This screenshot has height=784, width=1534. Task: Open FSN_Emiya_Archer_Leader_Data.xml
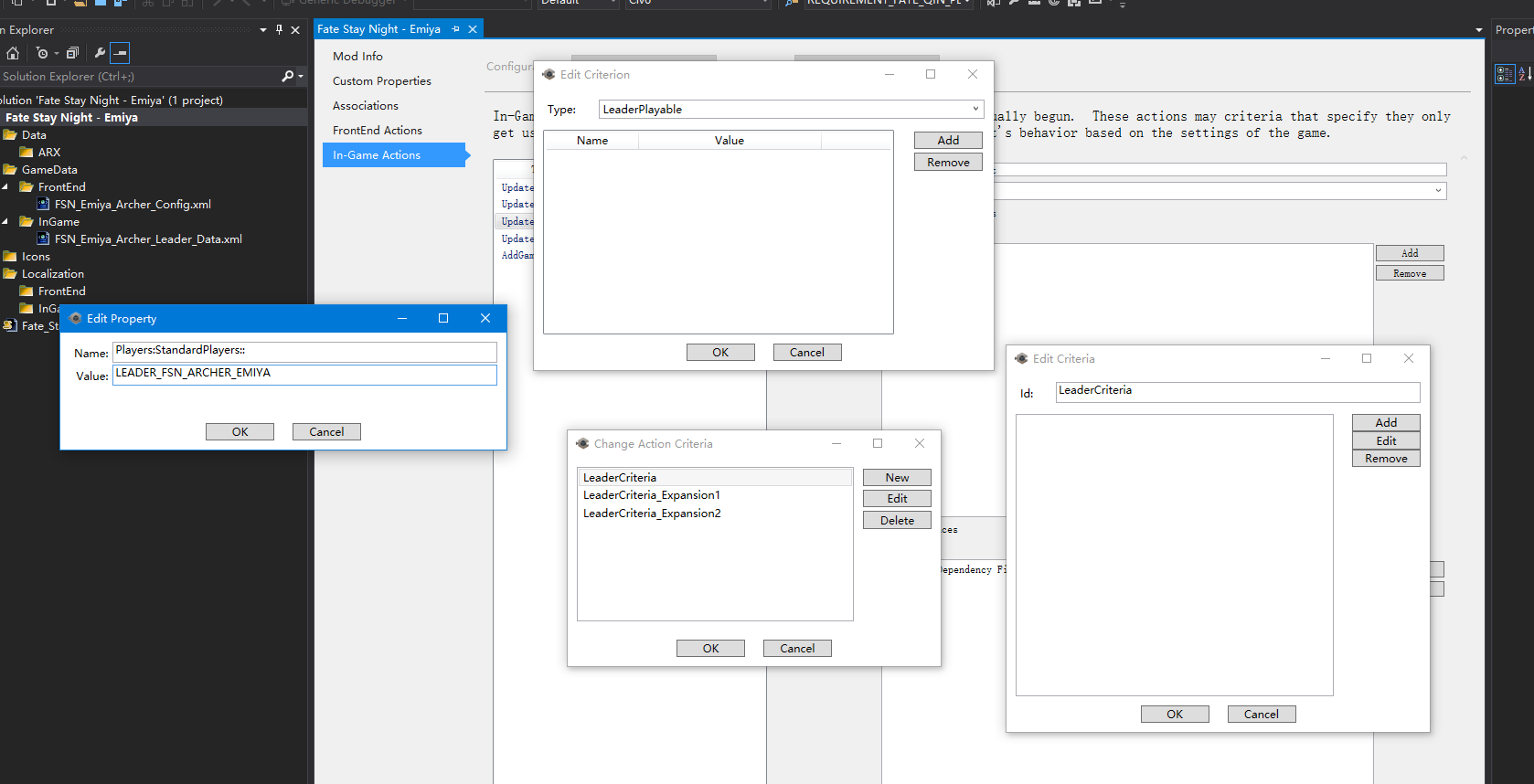click(148, 239)
